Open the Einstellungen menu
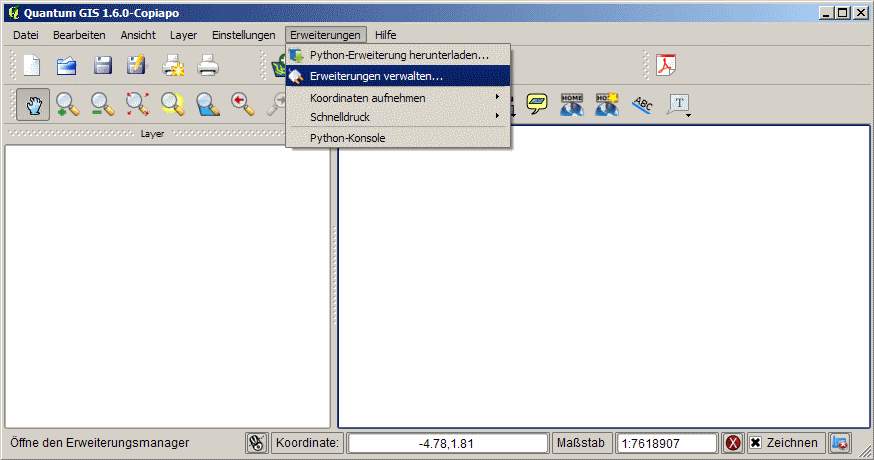Image resolution: width=874 pixels, height=460 pixels. pyautogui.click(x=244, y=35)
